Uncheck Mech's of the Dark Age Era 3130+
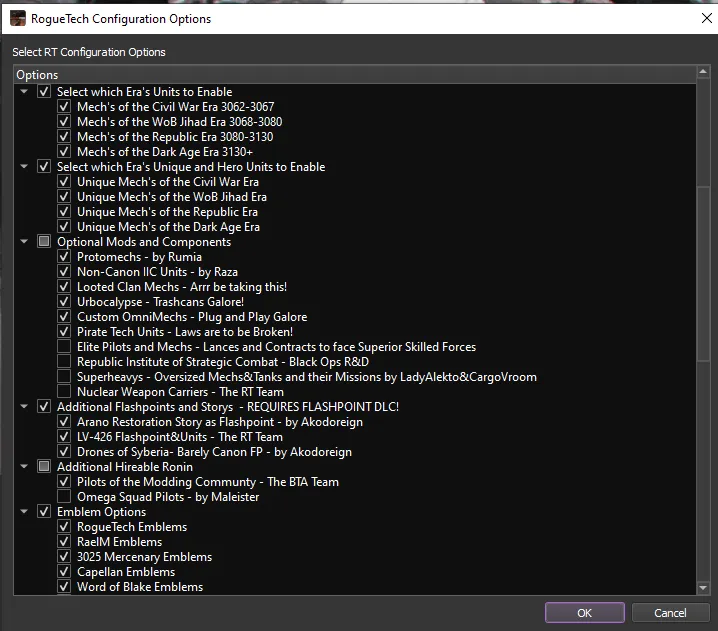Viewport: 718px width, 631px height. point(64,152)
